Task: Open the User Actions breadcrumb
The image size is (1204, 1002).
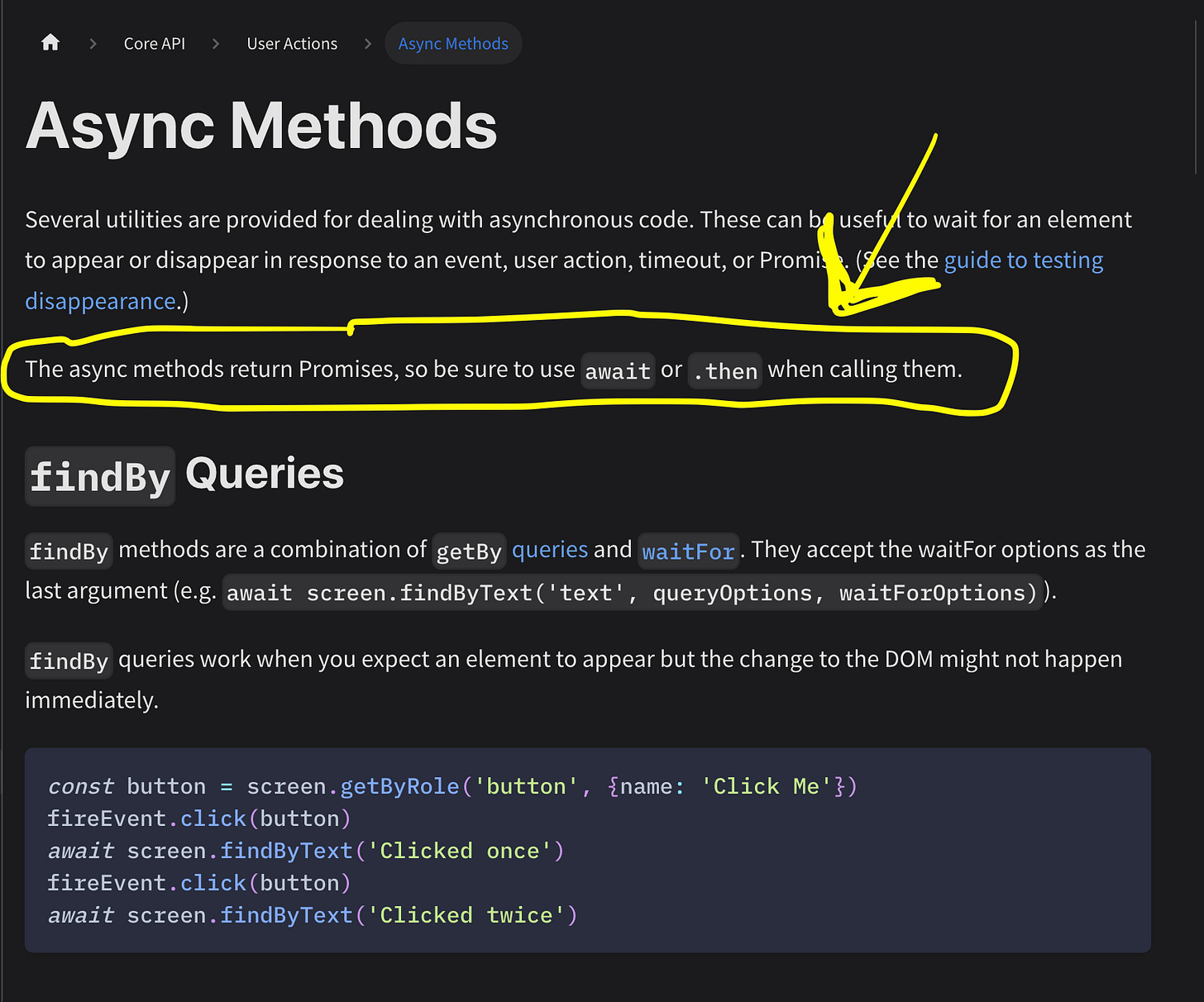Action: 292,44
